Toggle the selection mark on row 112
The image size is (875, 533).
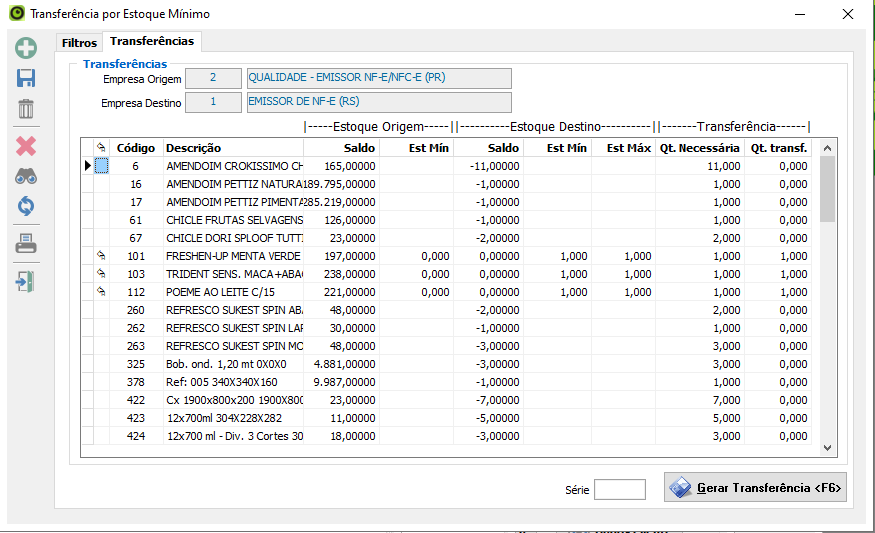click(x=101, y=292)
